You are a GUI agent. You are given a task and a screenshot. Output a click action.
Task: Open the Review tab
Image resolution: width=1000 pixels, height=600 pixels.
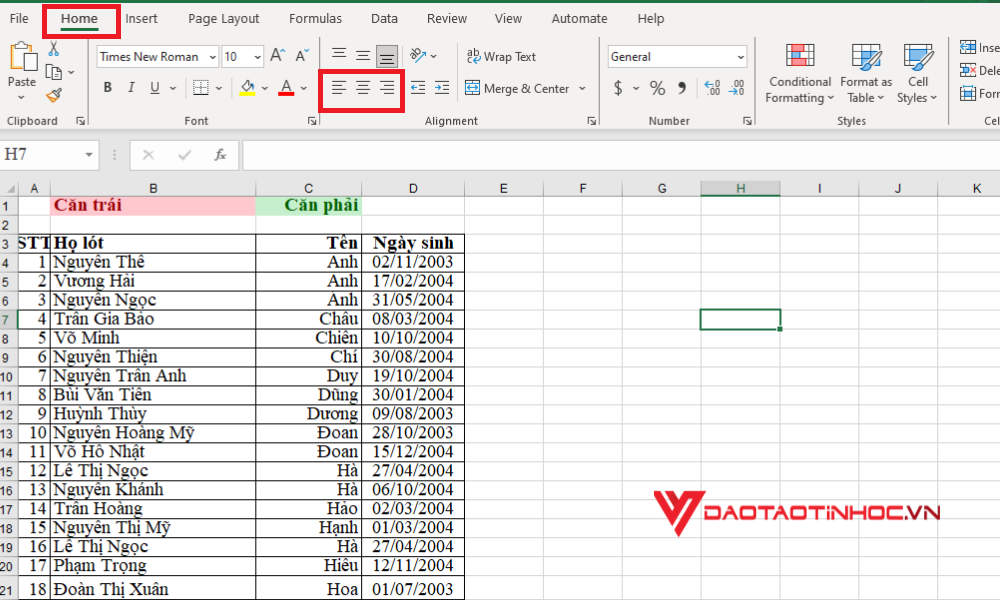point(446,18)
